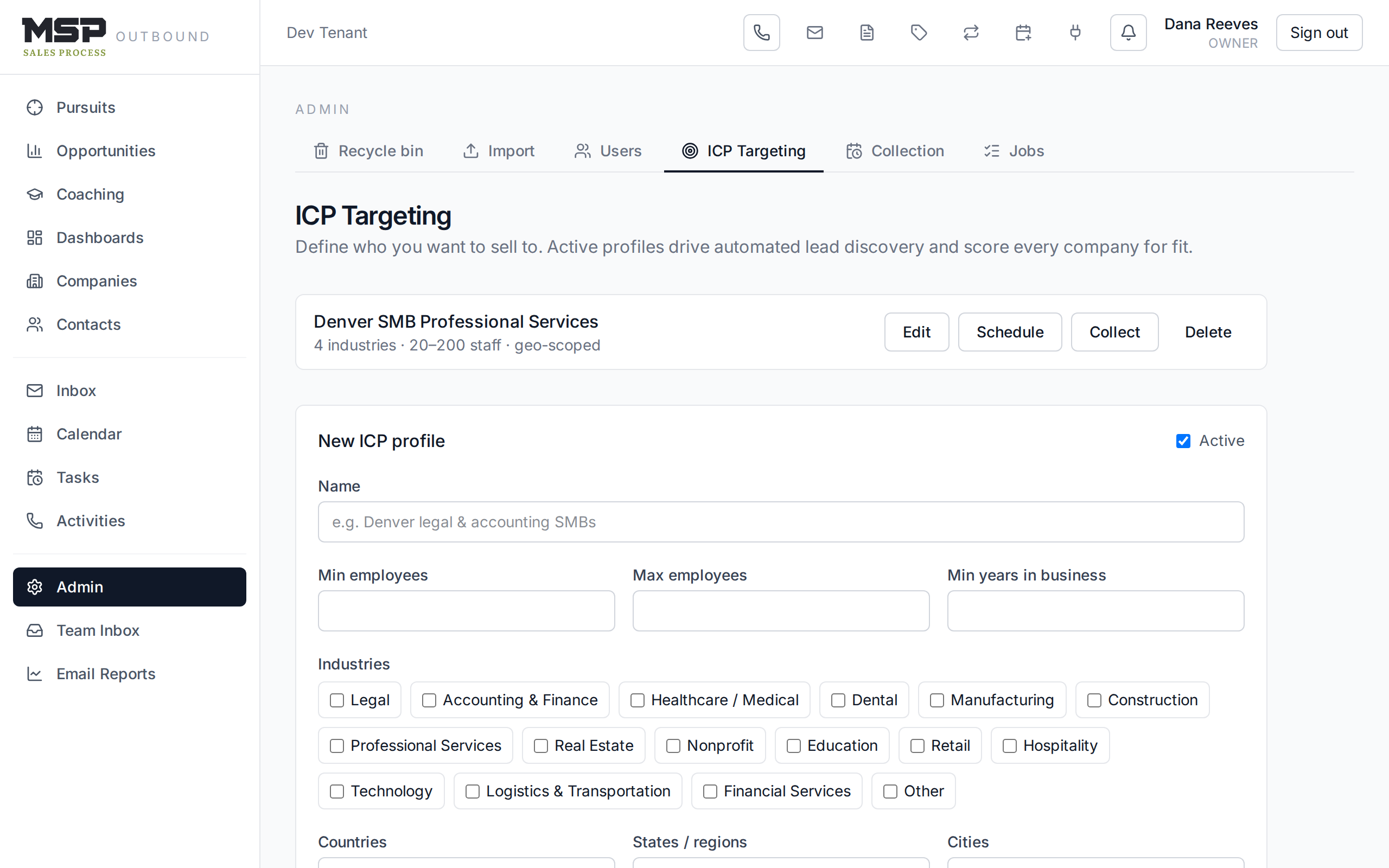Screen dimensions: 1389x868
Task: Check the Dental industry box
Action: point(839,700)
